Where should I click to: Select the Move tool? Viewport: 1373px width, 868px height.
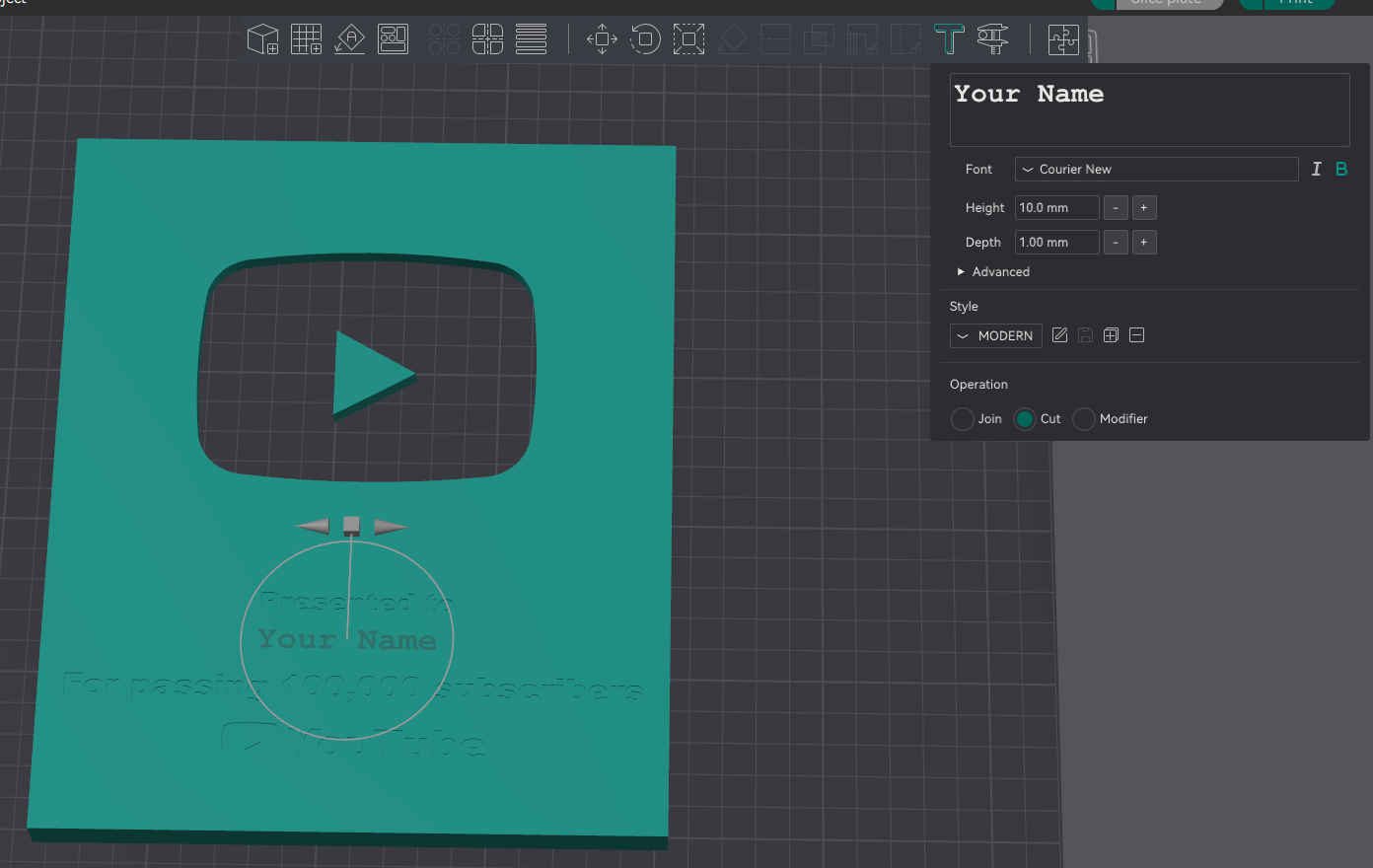[x=602, y=39]
